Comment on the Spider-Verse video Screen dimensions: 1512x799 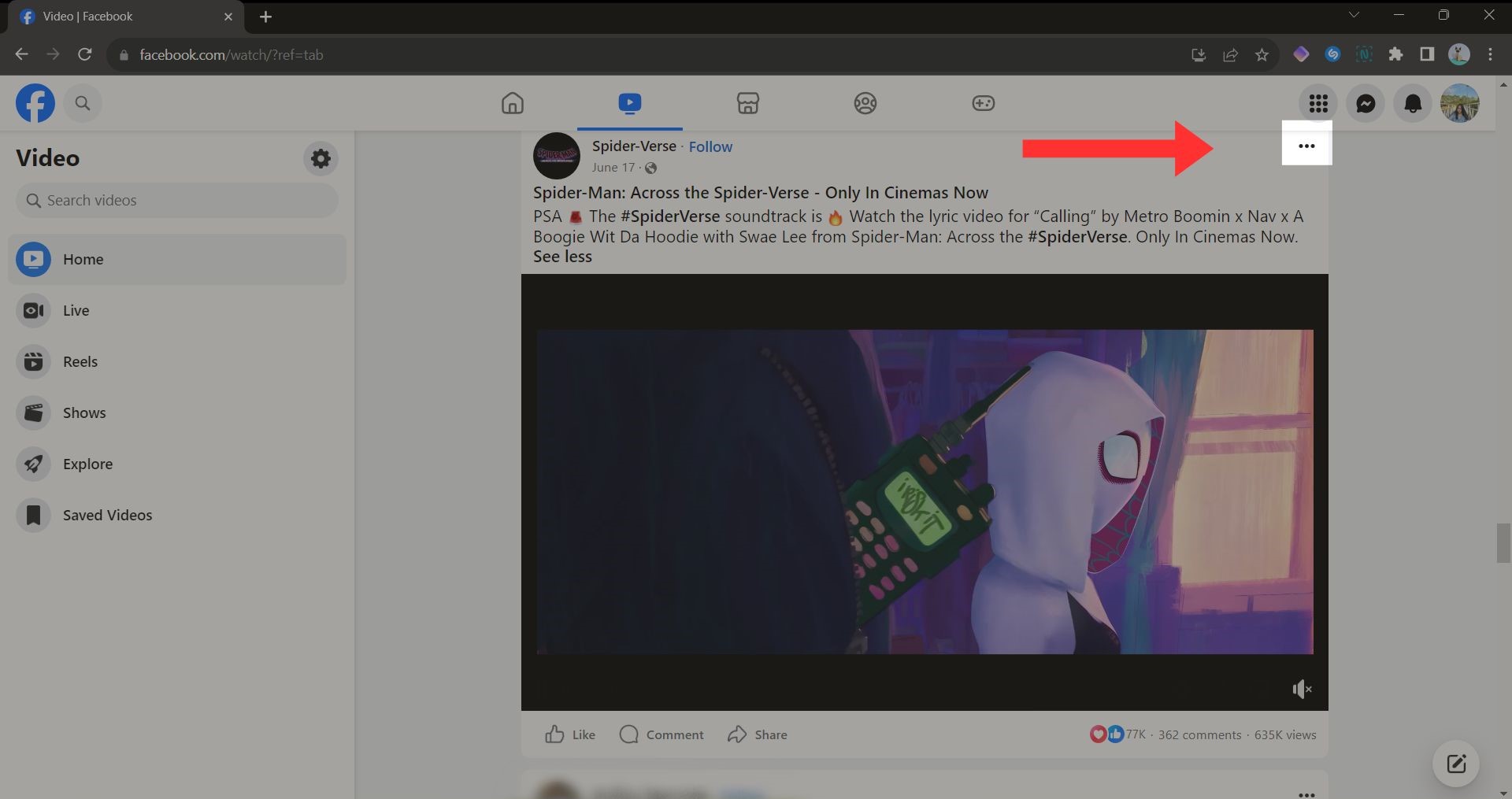pyautogui.click(x=661, y=734)
